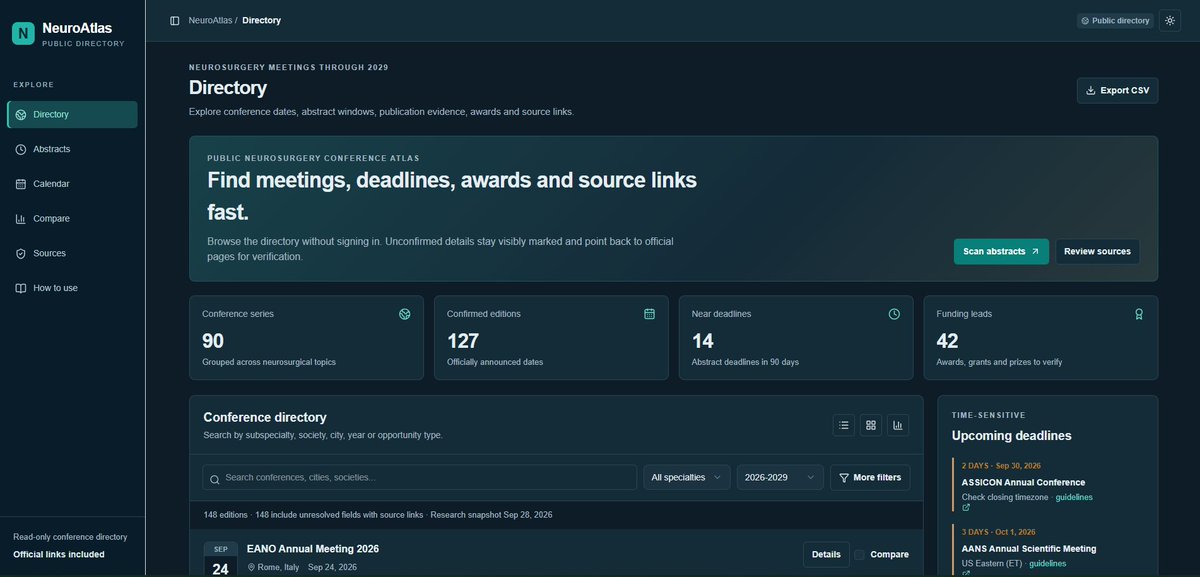Open How to use in the sidebar
Image resolution: width=1200 pixels, height=577 pixels.
(72, 288)
